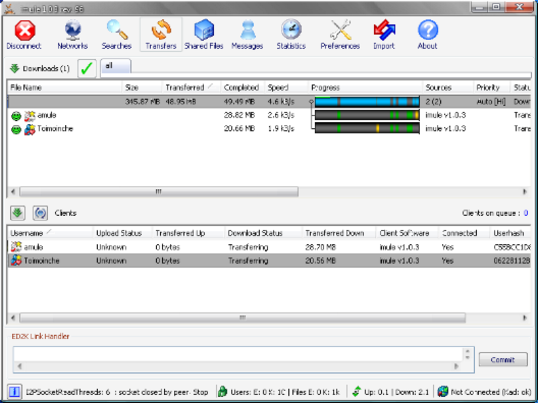Click the 'Not Connected (Kad: ok)' status text

coord(492,392)
